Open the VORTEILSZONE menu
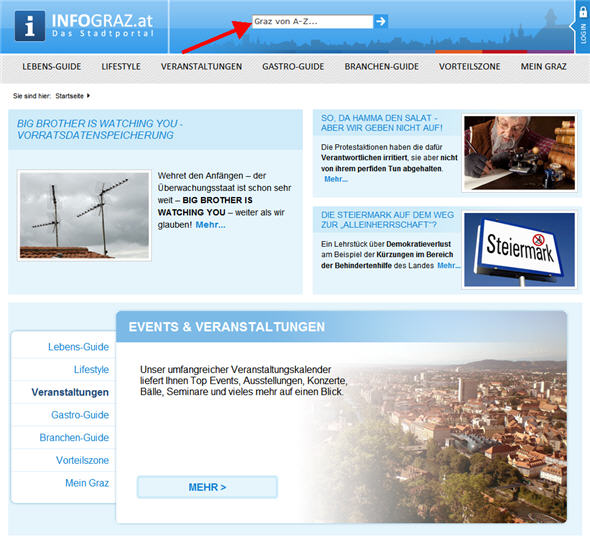Screen dimensions: 590x539 (x=470, y=67)
